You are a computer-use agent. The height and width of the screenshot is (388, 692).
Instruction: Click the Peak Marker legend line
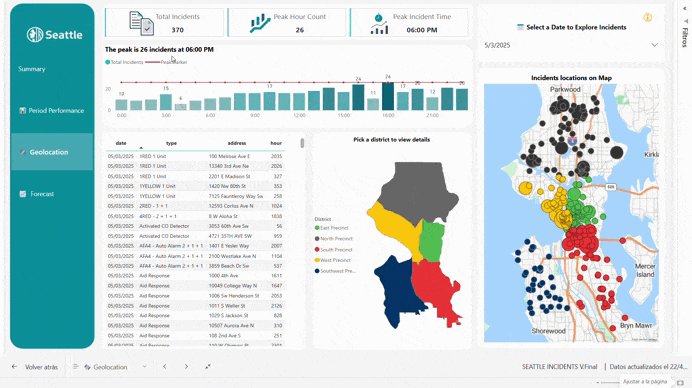point(152,62)
